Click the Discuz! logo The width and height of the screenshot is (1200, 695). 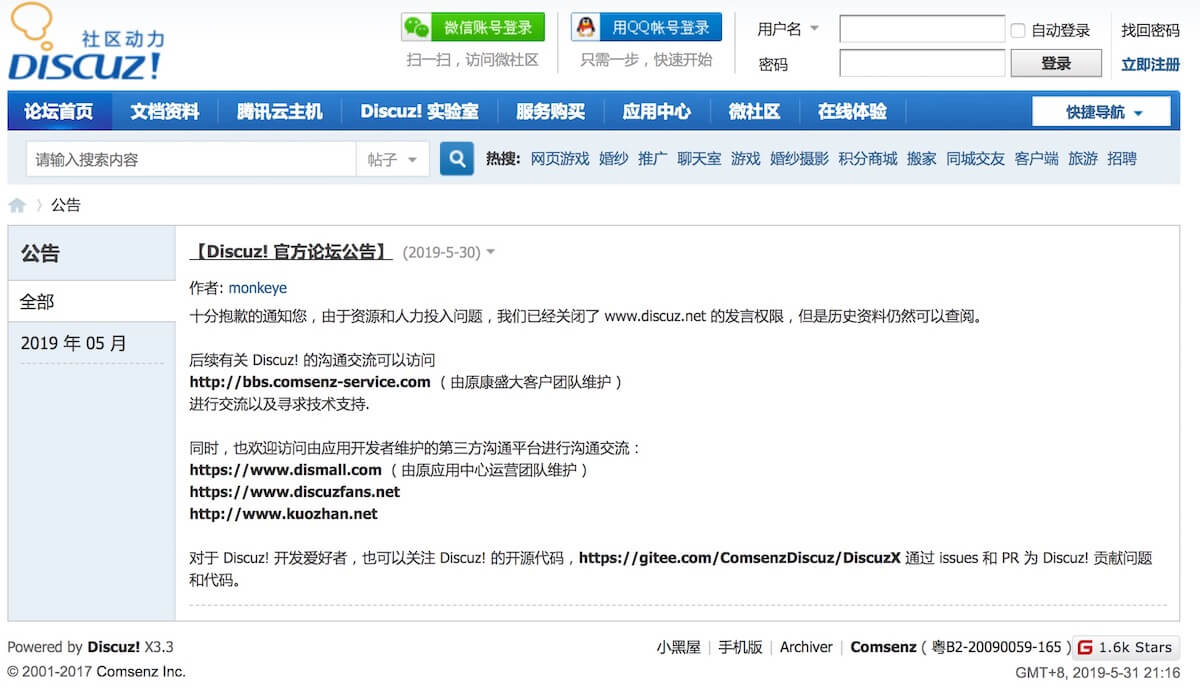86,42
